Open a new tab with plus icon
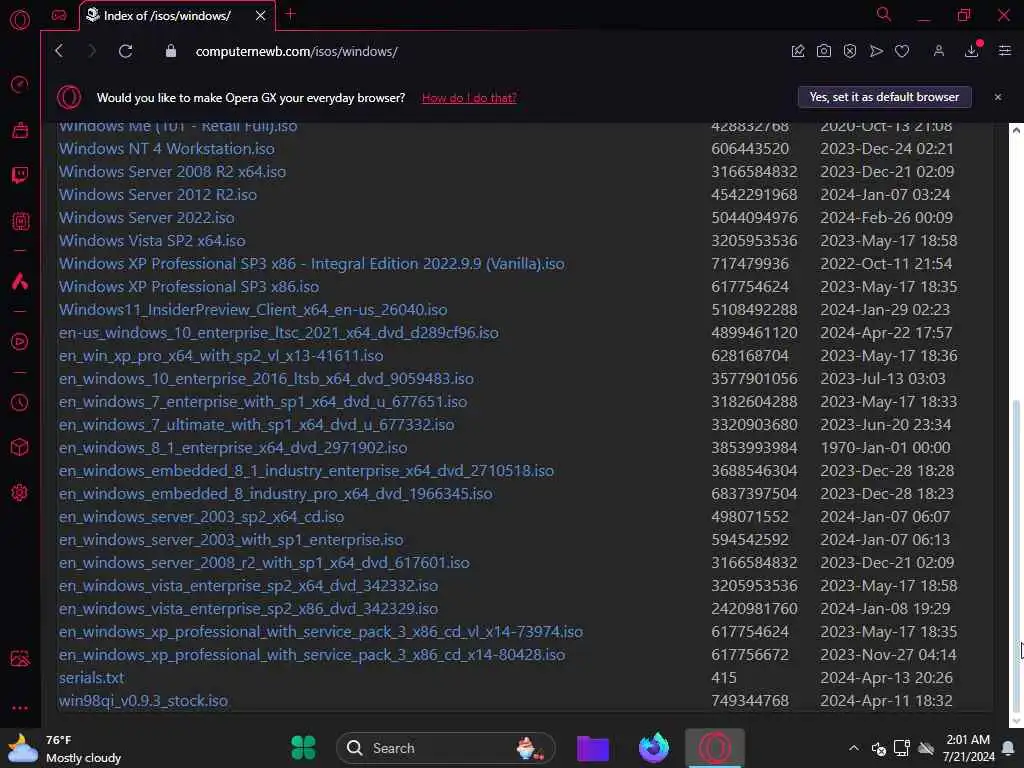1024x768 pixels. (x=291, y=14)
